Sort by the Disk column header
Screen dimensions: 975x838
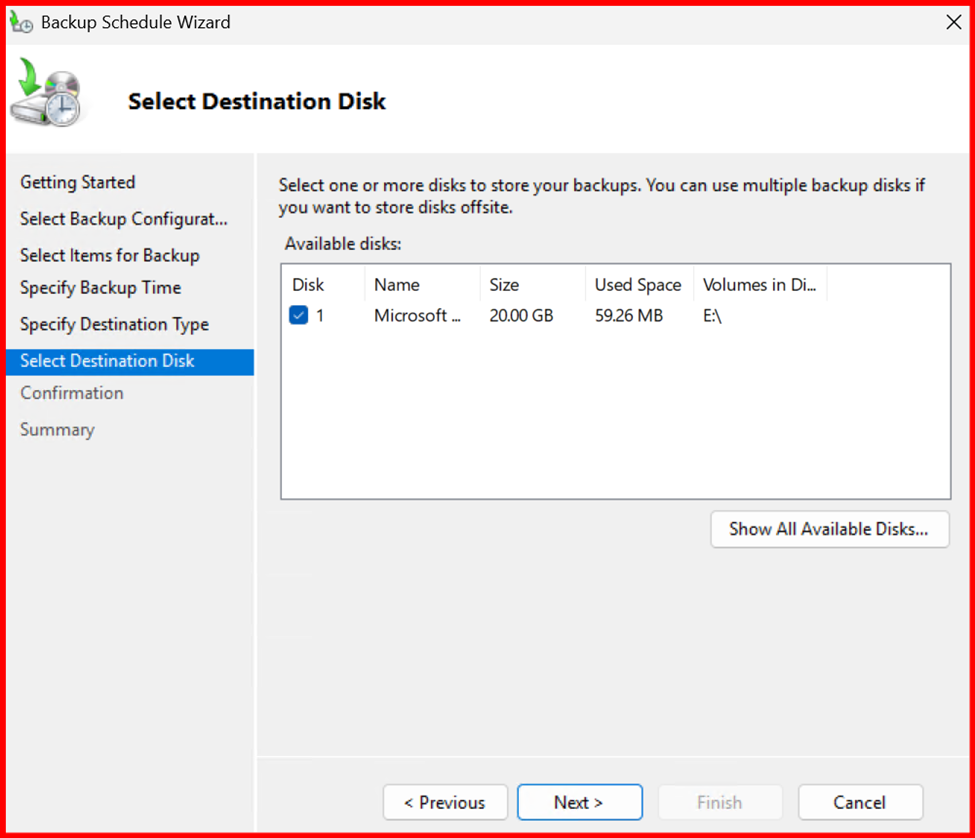[308, 285]
